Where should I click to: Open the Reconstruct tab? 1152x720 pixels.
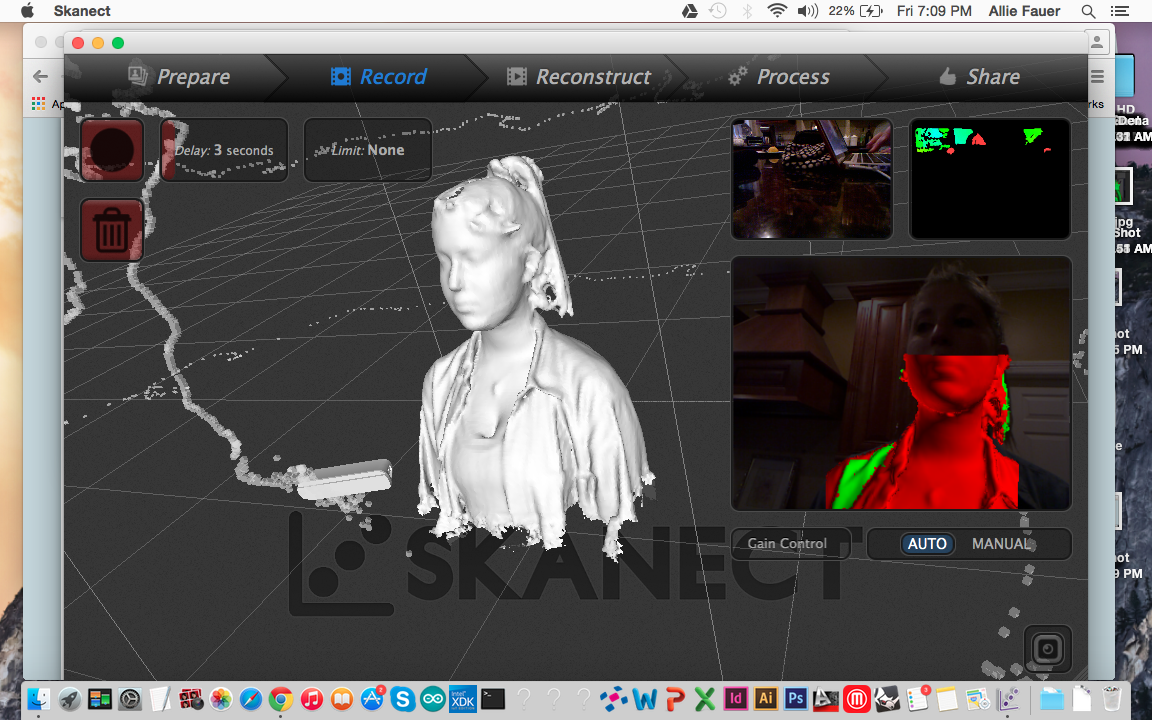[x=579, y=76]
